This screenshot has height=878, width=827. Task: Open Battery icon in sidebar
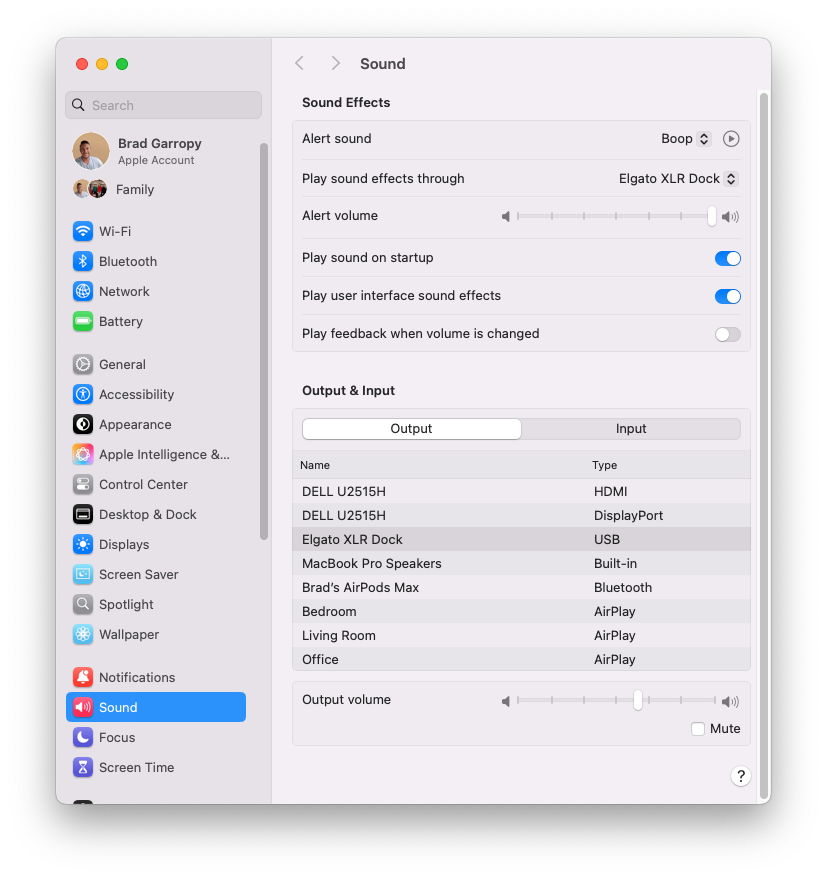pos(83,321)
